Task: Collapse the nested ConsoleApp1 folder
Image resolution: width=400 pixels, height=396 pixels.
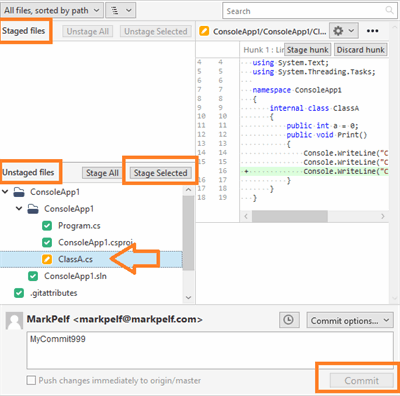Action: coord(19,209)
